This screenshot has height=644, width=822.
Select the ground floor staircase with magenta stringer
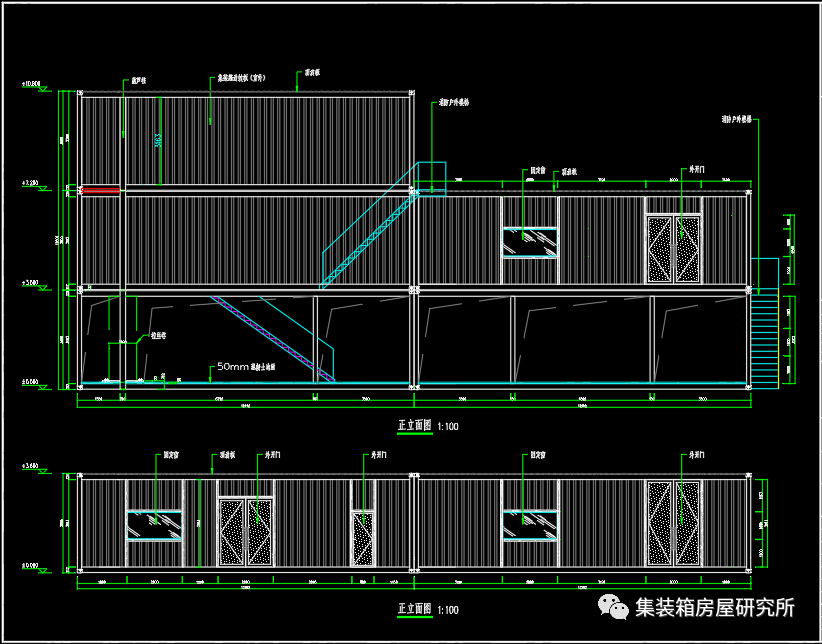[274, 338]
